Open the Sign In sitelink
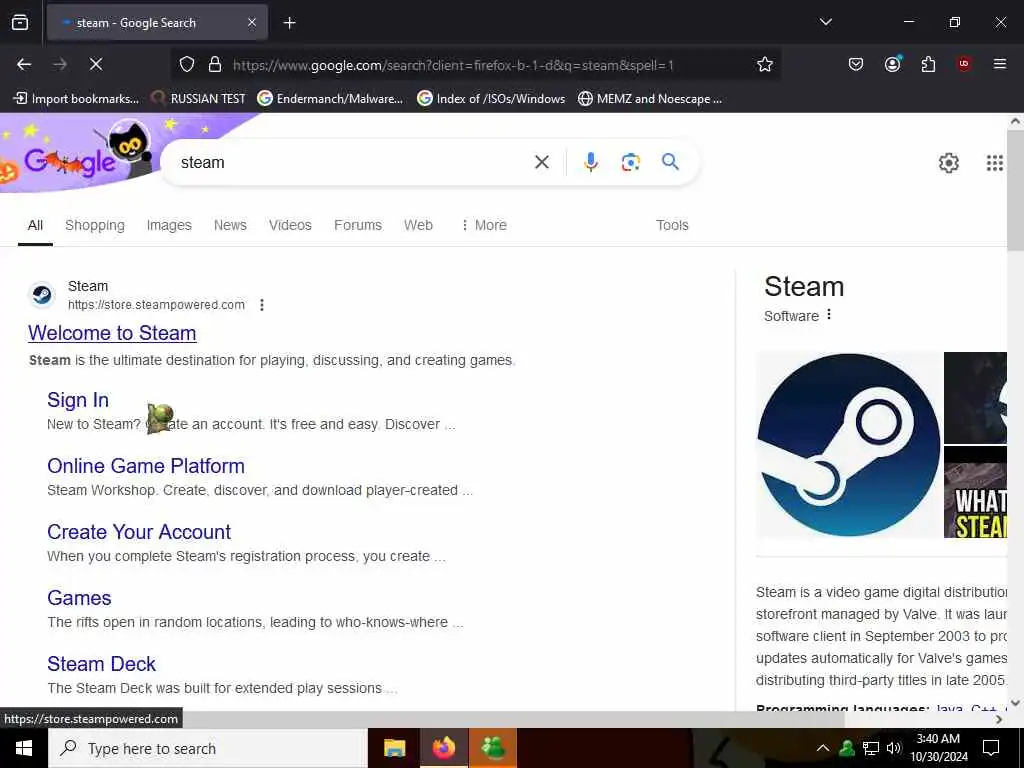Screen dimensions: 1024x768 click(78, 400)
